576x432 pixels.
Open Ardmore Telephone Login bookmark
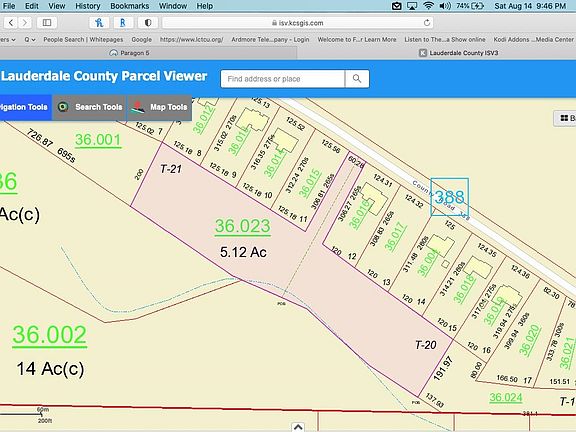(x=270, y=39)
